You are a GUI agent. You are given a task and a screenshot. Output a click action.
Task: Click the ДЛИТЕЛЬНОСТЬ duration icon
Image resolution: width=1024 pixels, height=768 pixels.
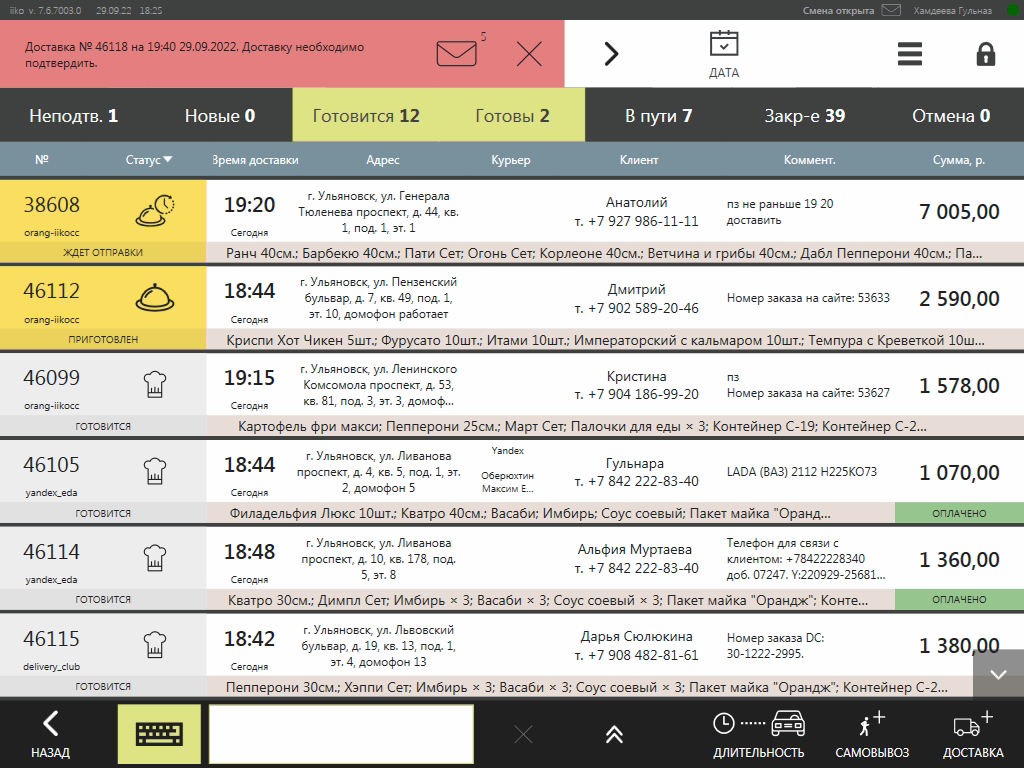click(x=758, y=734)
